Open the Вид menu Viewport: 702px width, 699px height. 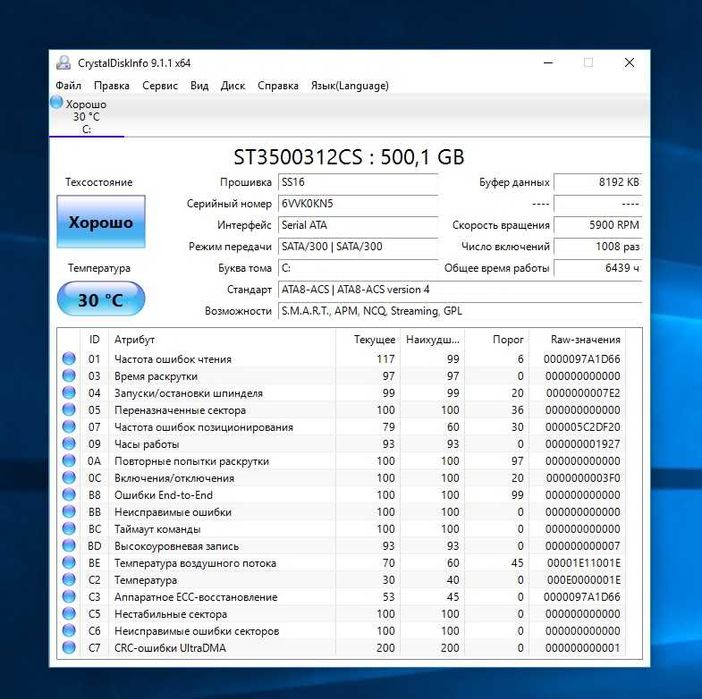(x=199, y=86)
